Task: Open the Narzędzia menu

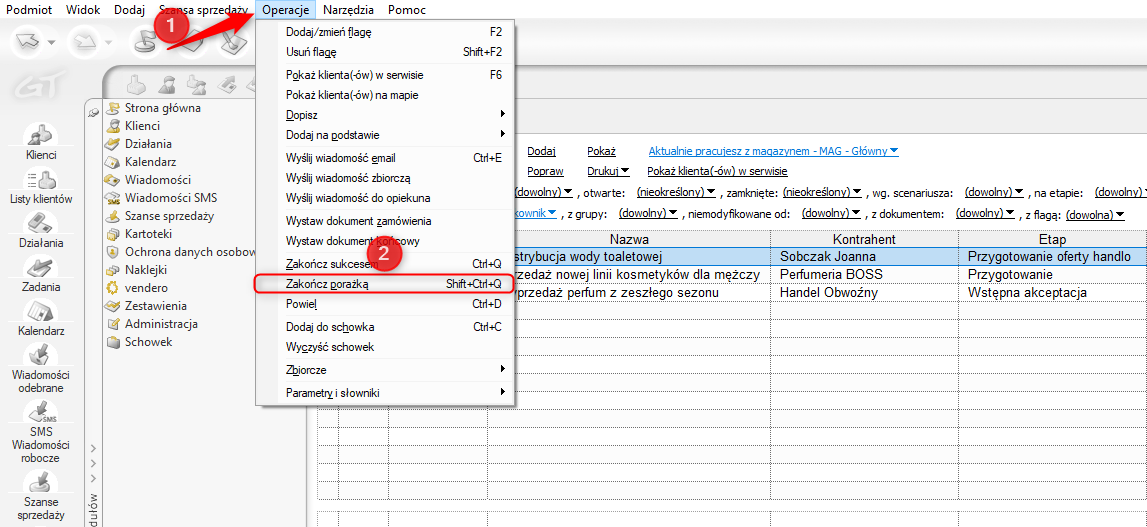Action: (x=348, y=10)
